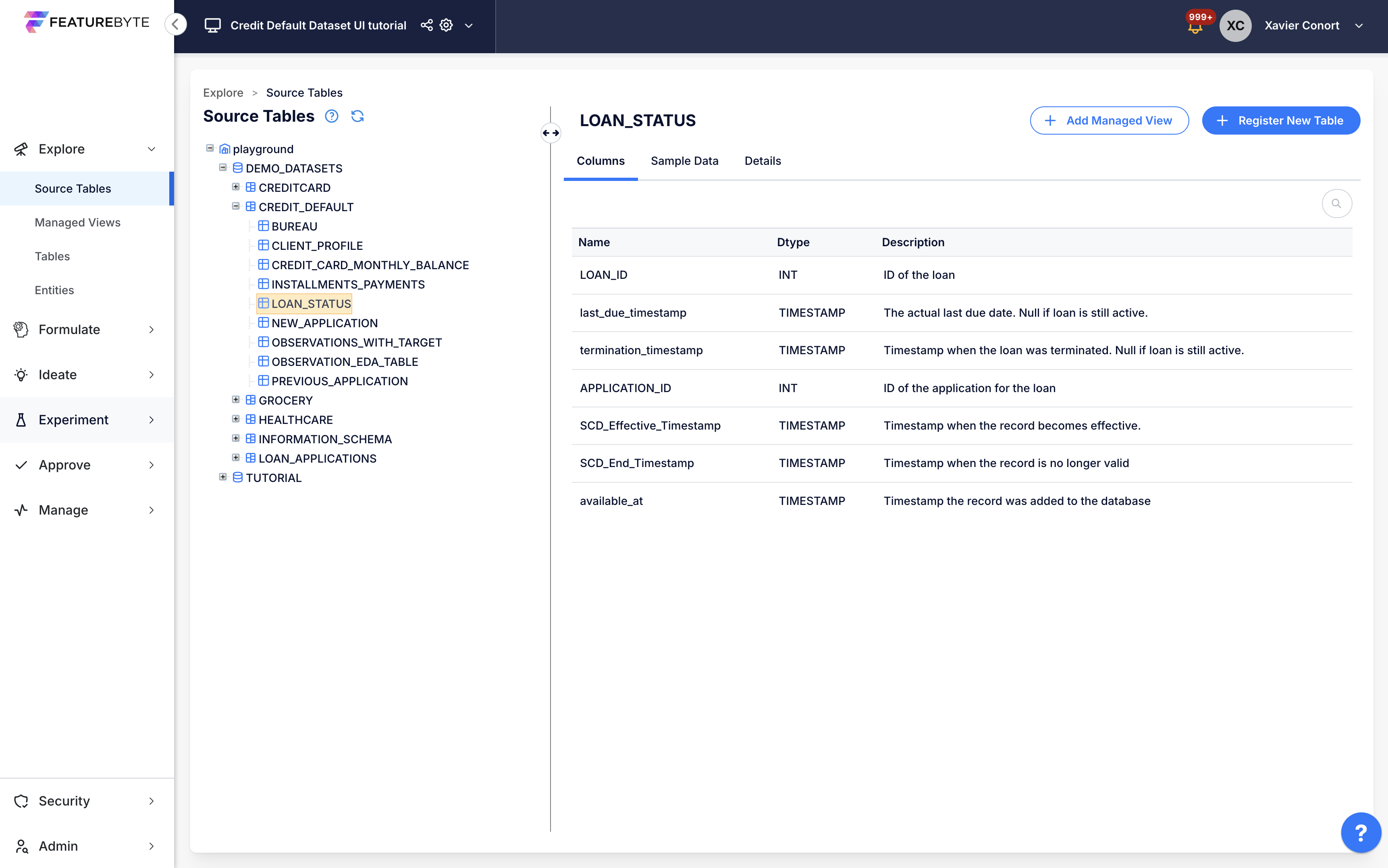Collapse the sidebar with the arrow button
Screen dimensions: 1388x868
point(176,24)
